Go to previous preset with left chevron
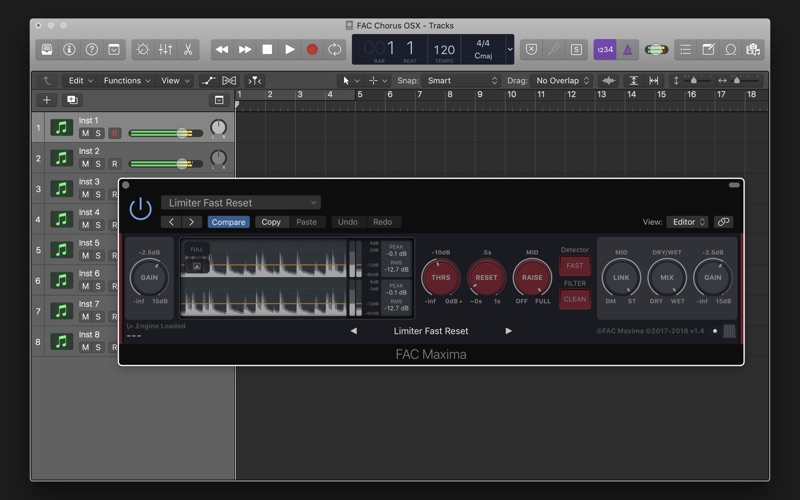Image resolution: width=800 pixels, height=500 pixels. (x=171, y=222)
